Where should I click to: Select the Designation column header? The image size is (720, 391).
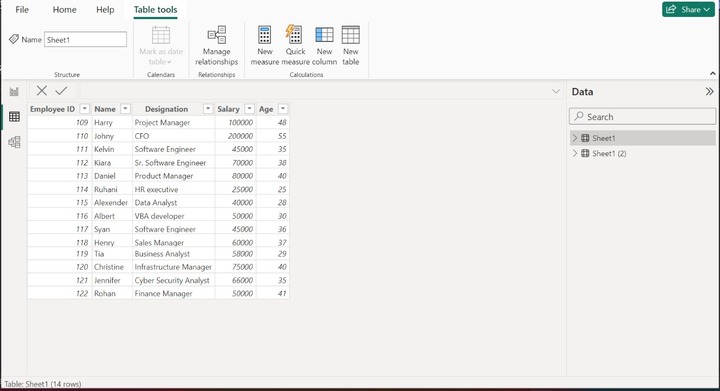[x=166, y=109]
